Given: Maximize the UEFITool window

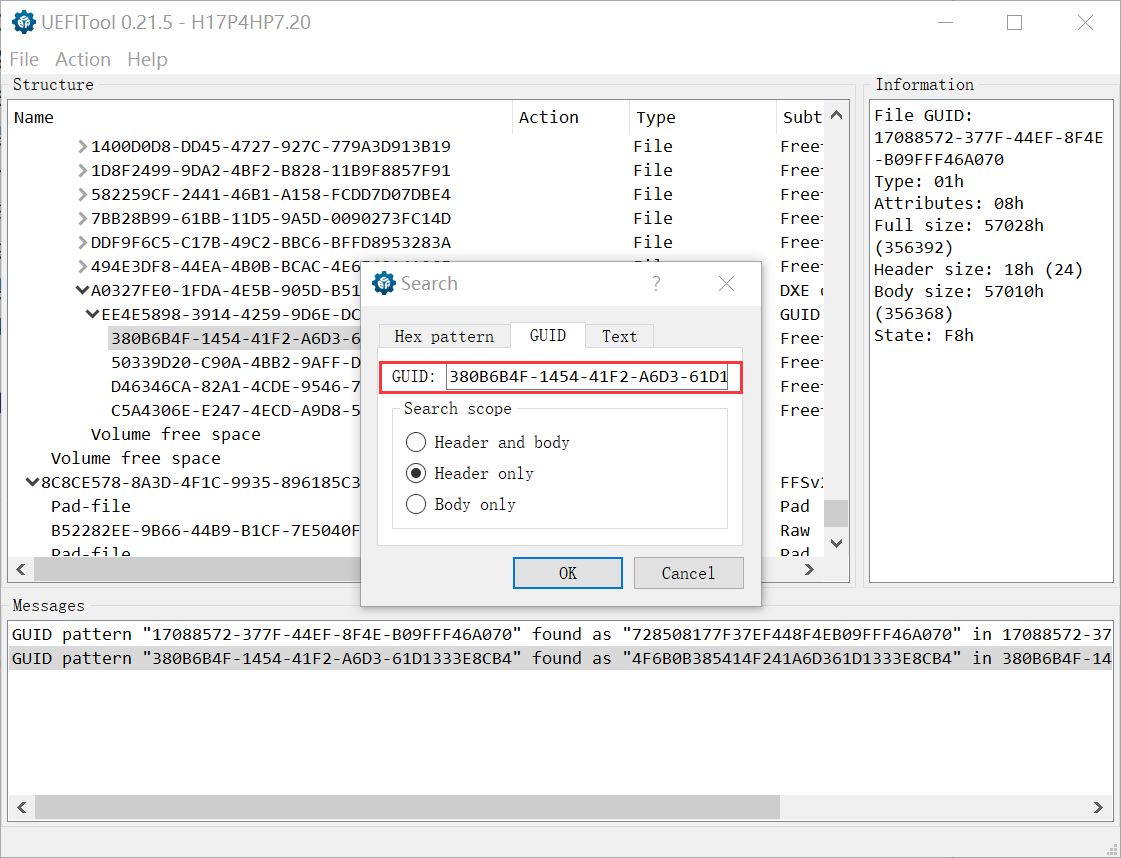Looking at the screenshot, I should coord(1014,23).
